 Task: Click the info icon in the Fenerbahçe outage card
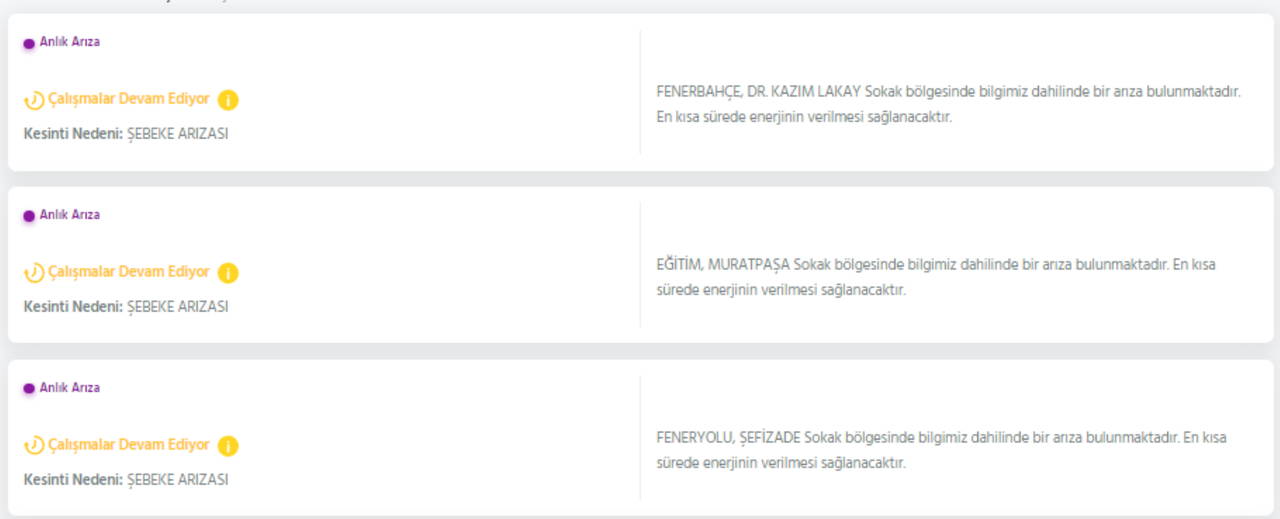(228, 100)
